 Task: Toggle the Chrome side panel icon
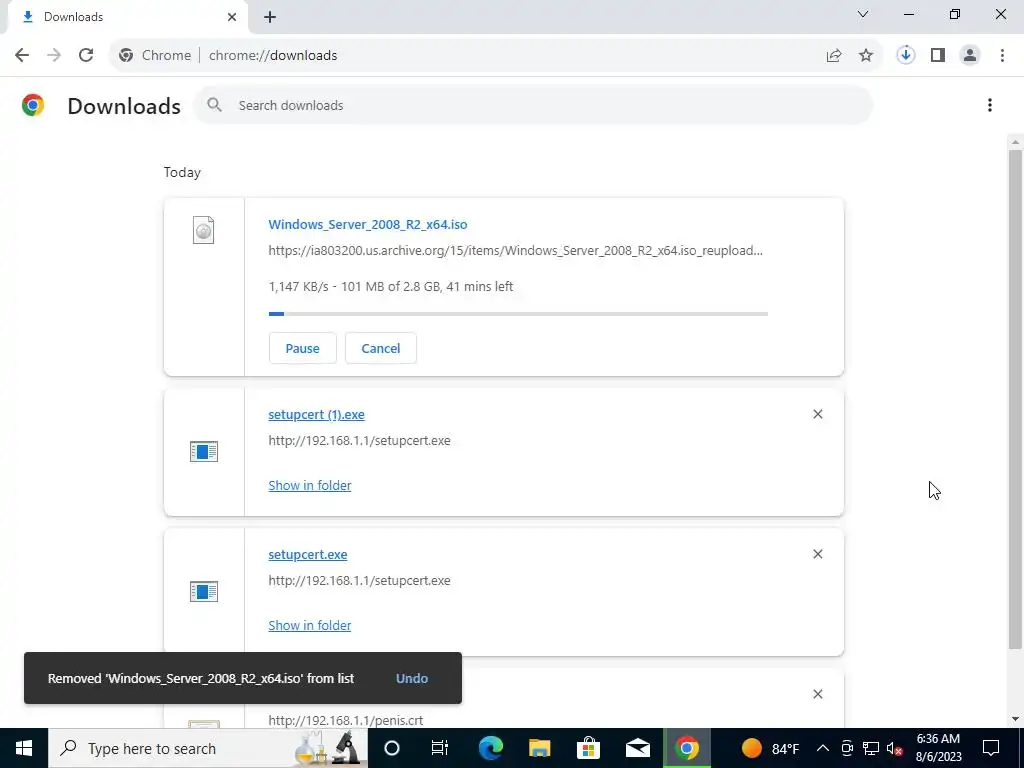[938, 56]
